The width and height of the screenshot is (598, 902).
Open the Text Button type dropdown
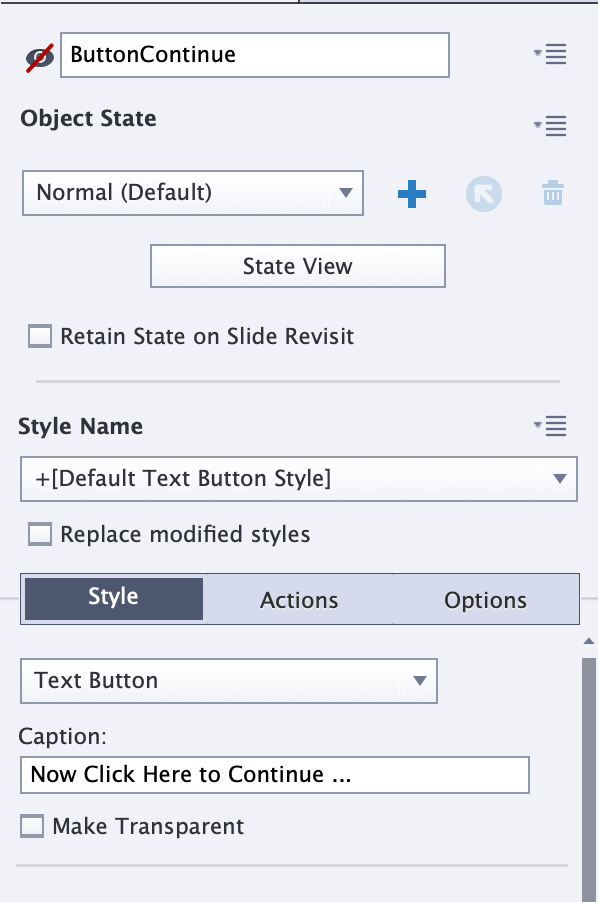coord(229,681)
